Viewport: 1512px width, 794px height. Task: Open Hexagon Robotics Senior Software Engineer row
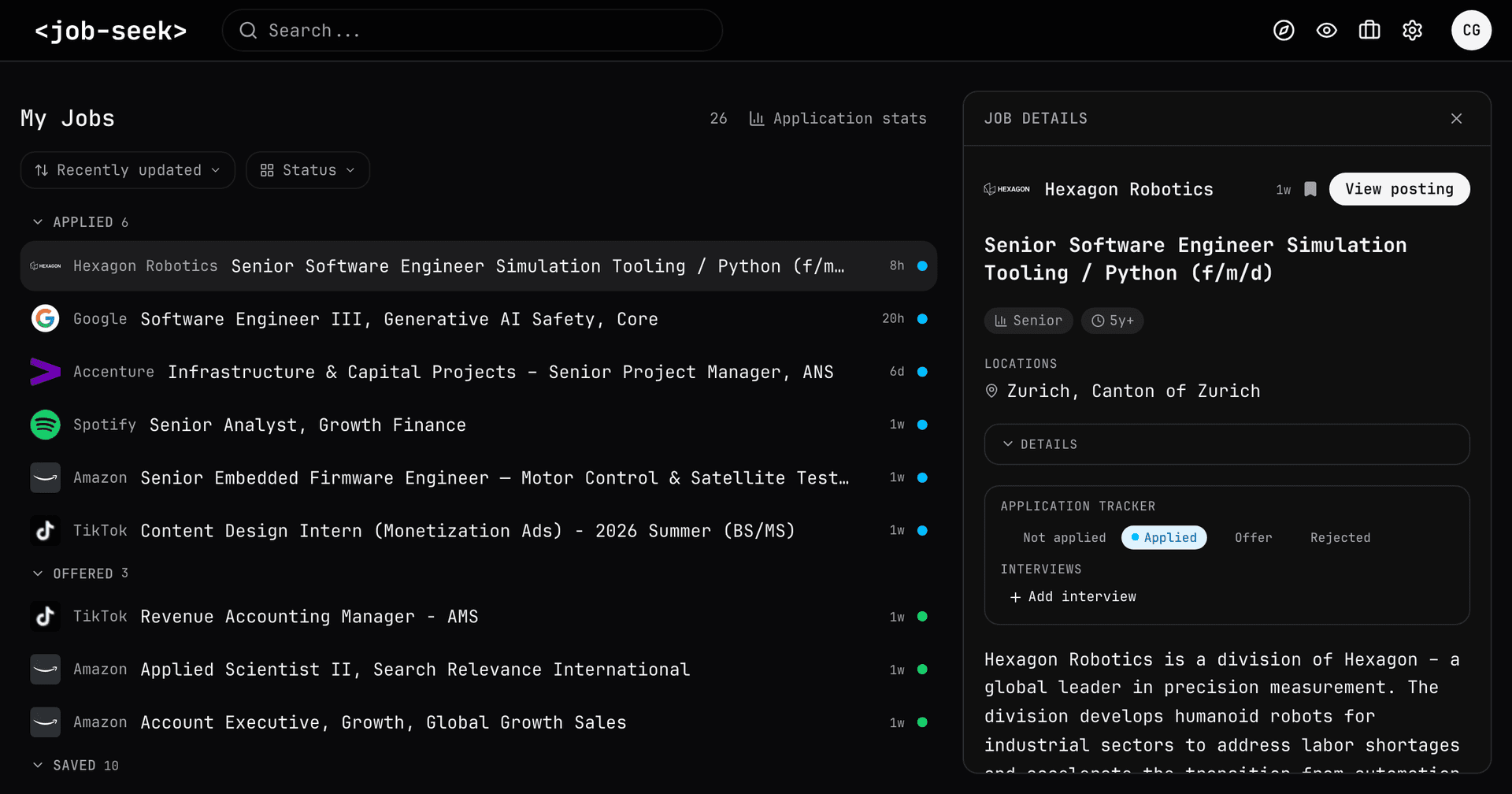coord(479,266)
